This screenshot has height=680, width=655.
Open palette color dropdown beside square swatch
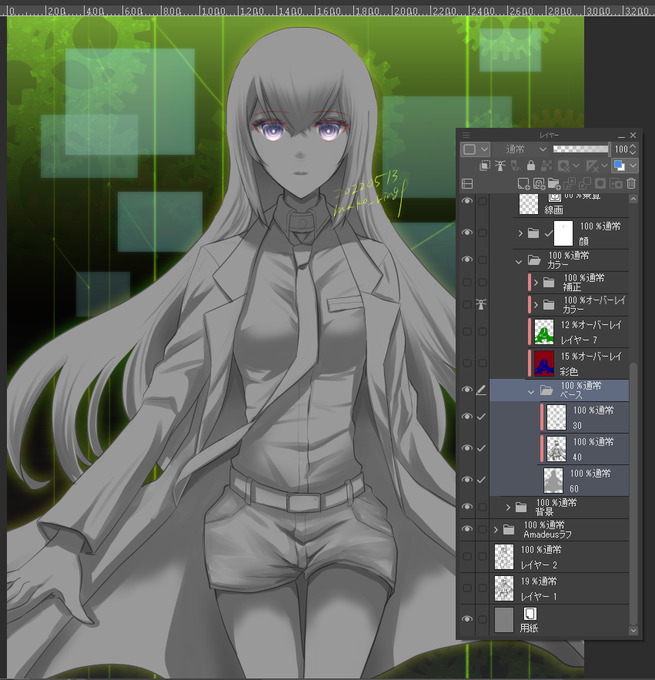pyautogui.click(x=485, y=149)
